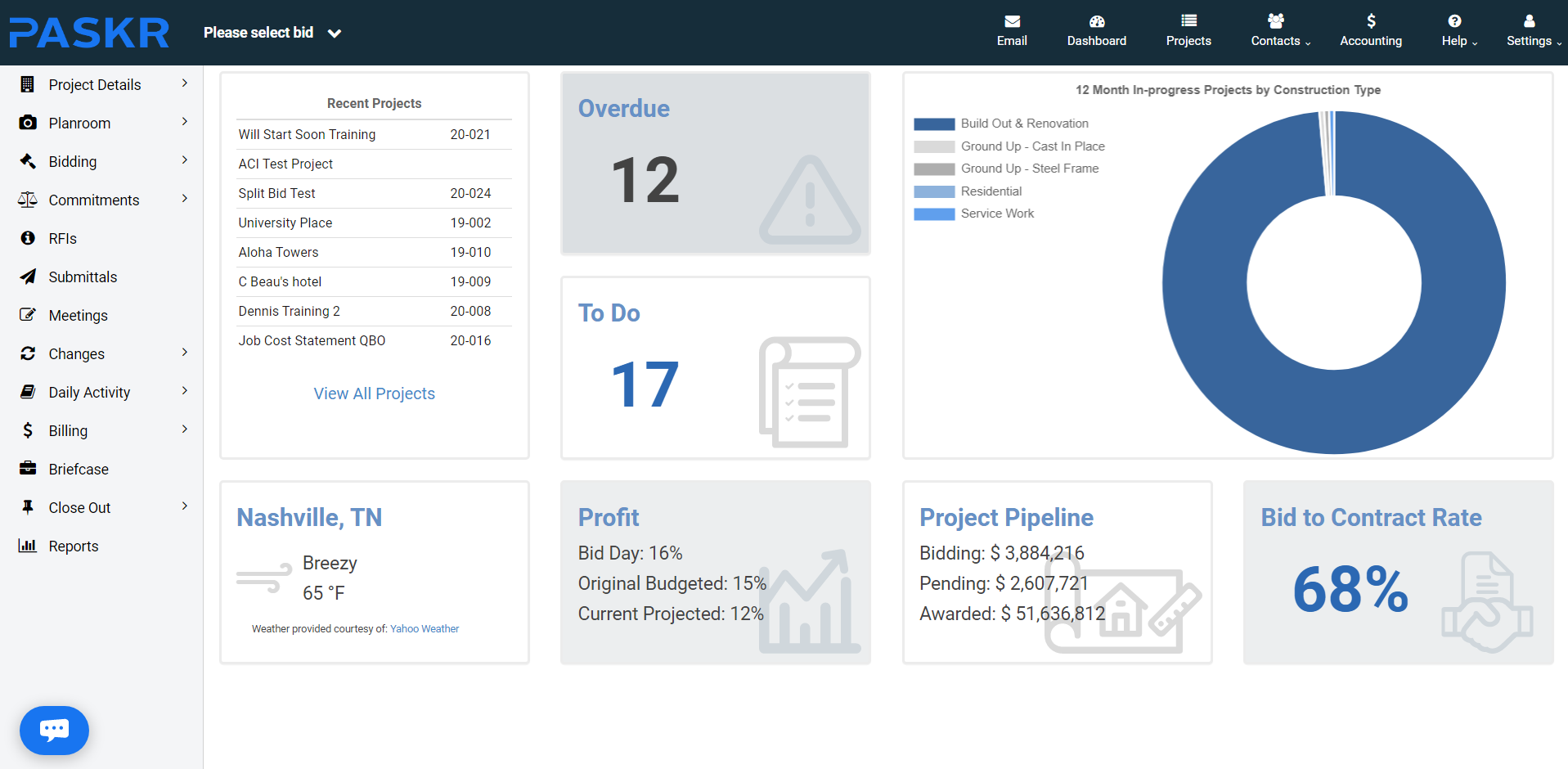Click the Build Out & Renovation legend swatch

(934, 124)
